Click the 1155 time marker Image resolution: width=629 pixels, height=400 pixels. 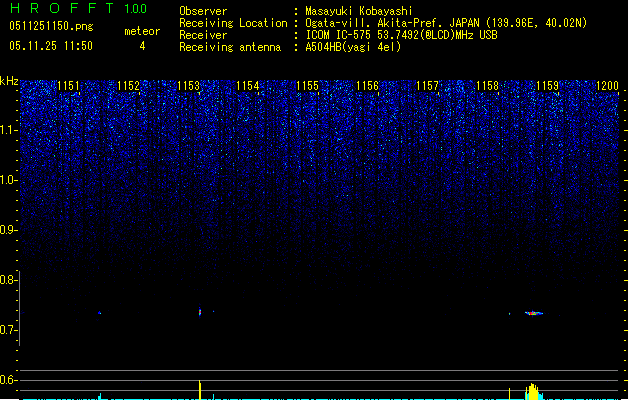click(307, 86)
